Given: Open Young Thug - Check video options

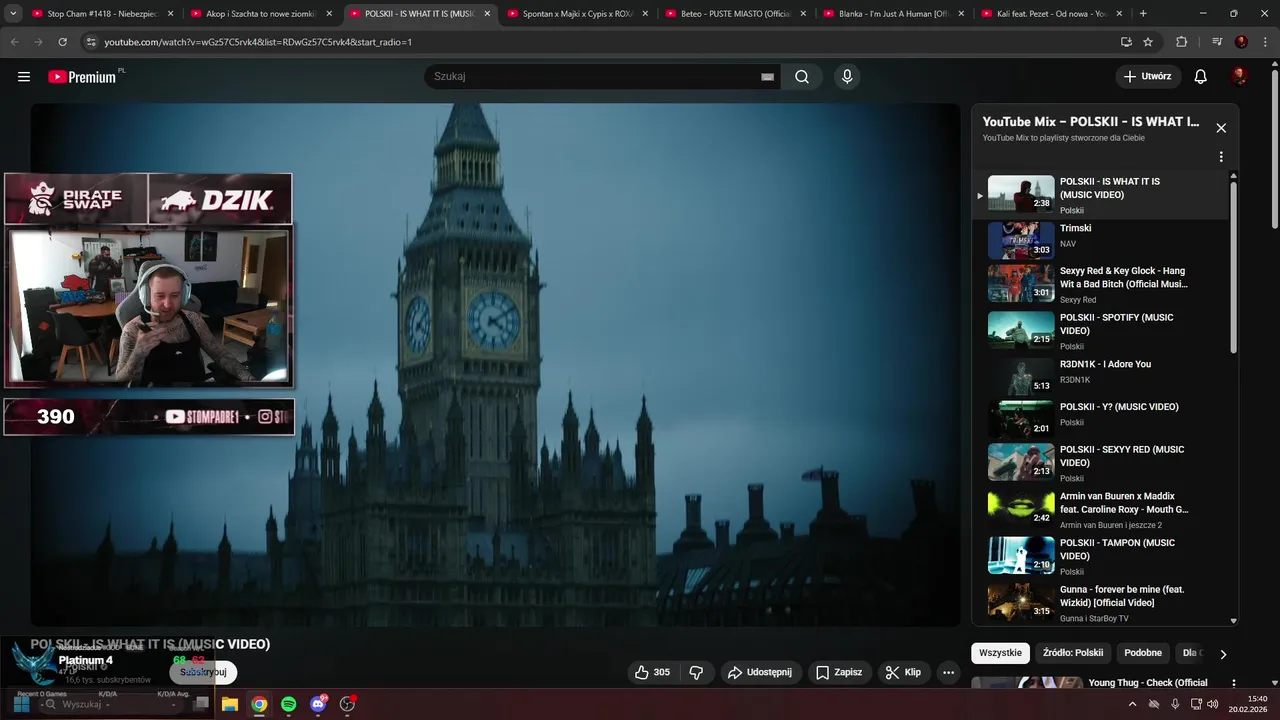Looking at the screenshot, I should 1233,683.
